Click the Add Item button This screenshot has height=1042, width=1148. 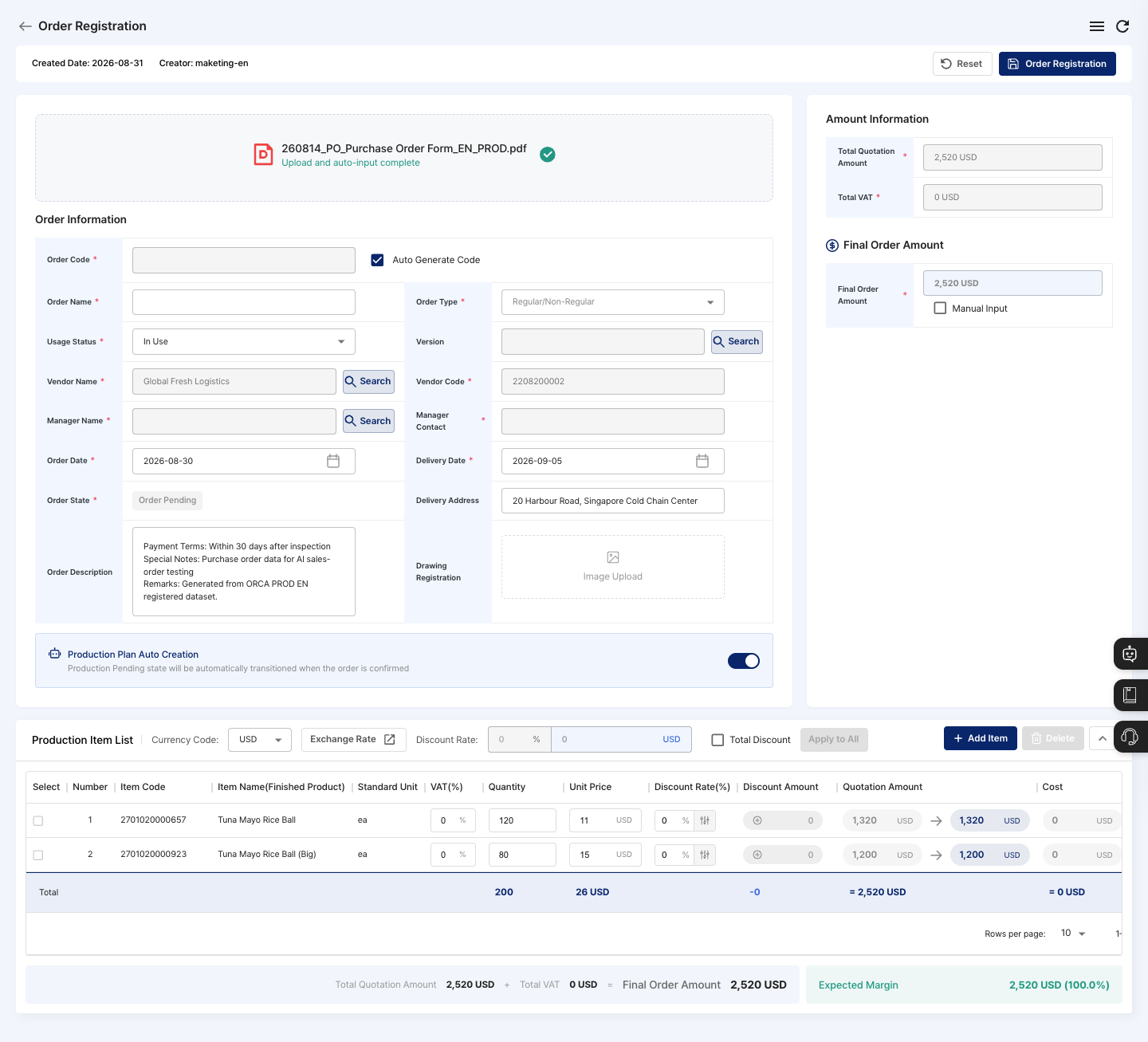pos(981,738)
